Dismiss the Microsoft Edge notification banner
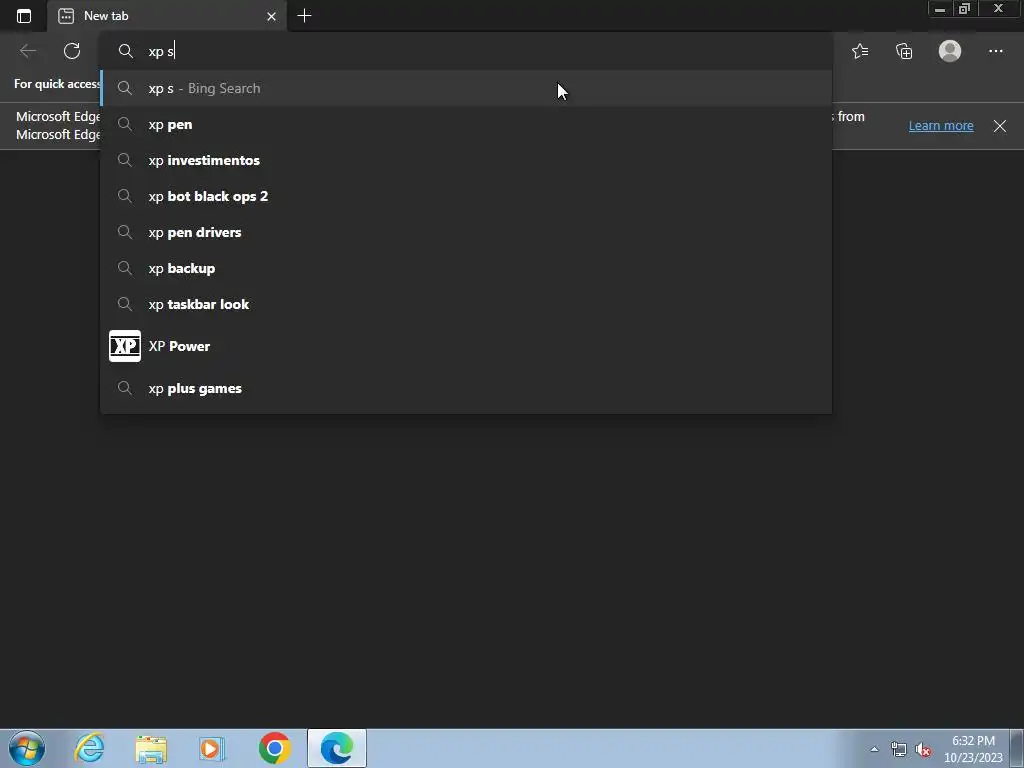This screenshot has height=768, width=1024. (x=1000, y=125)
